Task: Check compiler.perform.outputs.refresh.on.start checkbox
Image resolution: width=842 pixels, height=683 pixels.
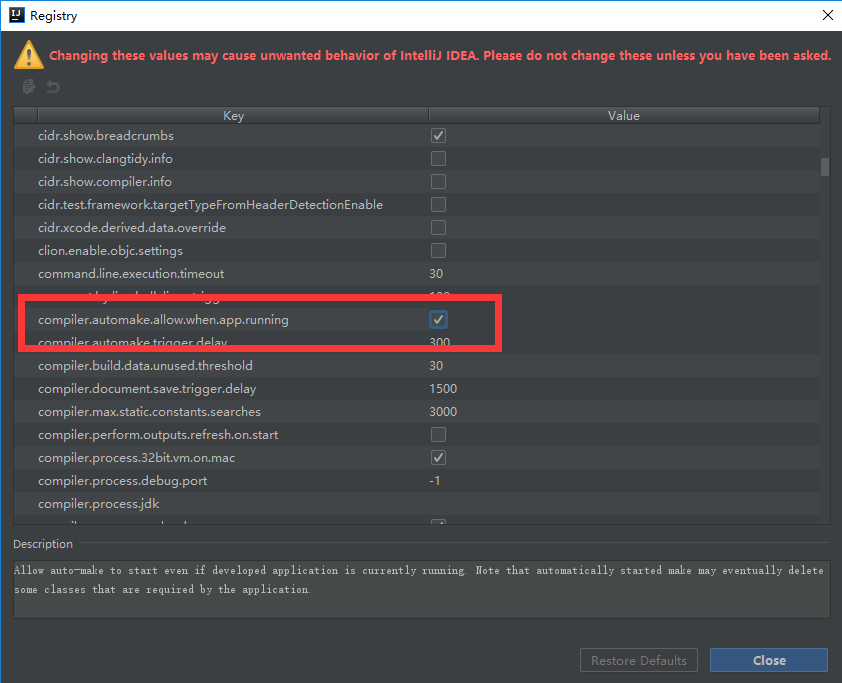Action: [438, 435]
